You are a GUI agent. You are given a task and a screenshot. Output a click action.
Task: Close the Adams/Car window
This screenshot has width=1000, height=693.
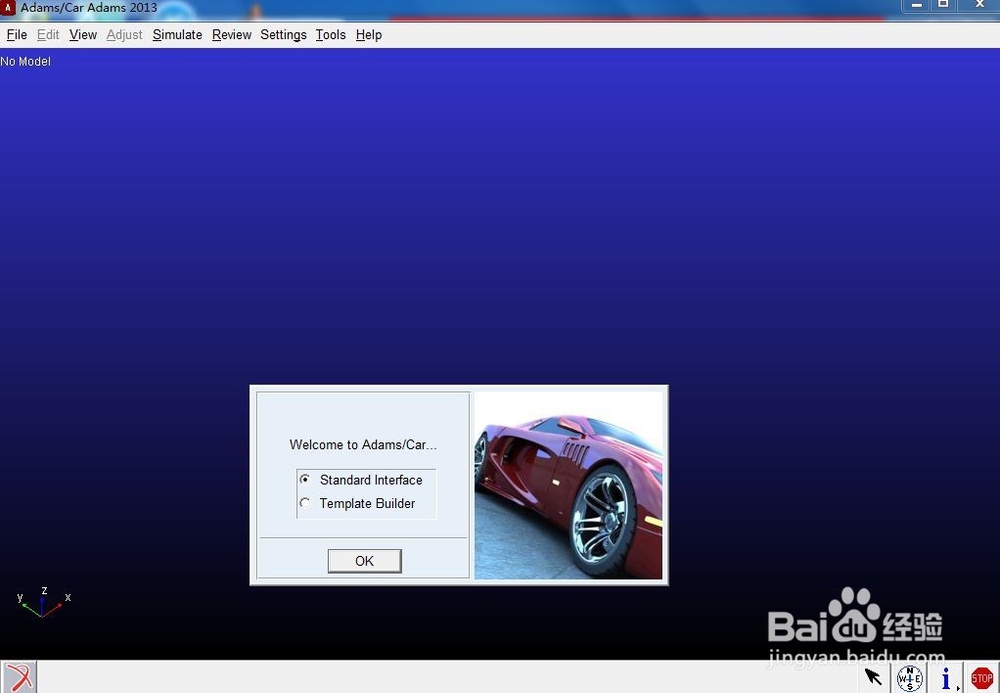pyautogui.click(x=980, y=6)
